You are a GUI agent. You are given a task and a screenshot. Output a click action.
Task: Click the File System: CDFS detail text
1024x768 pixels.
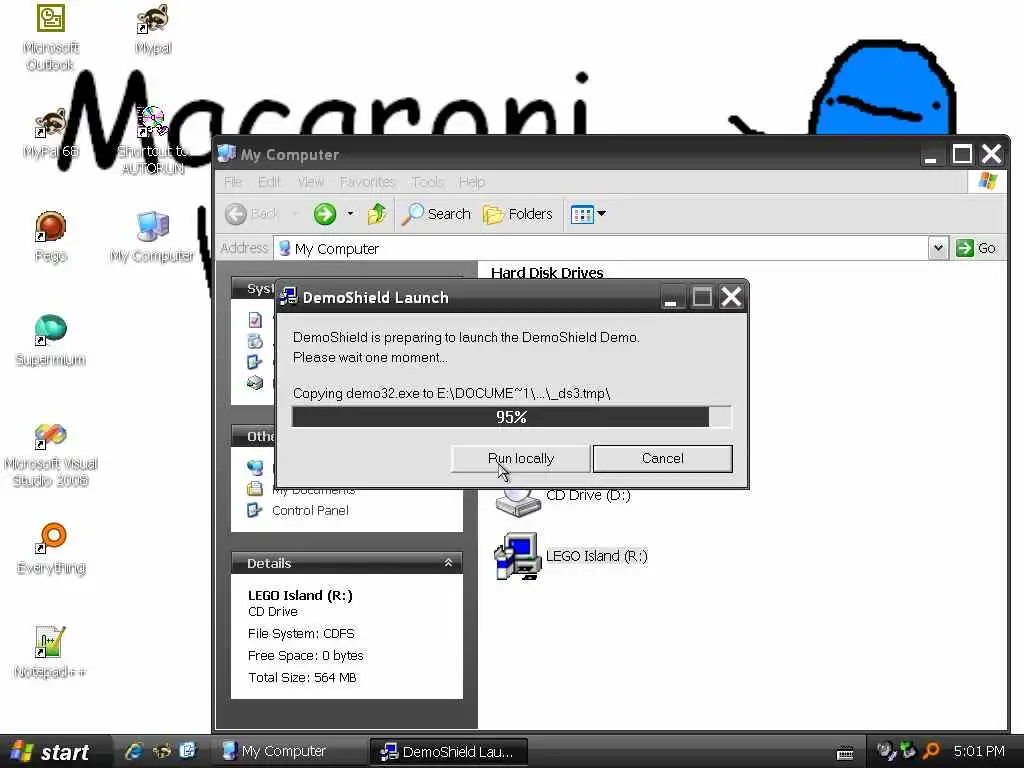click(301, 633)
